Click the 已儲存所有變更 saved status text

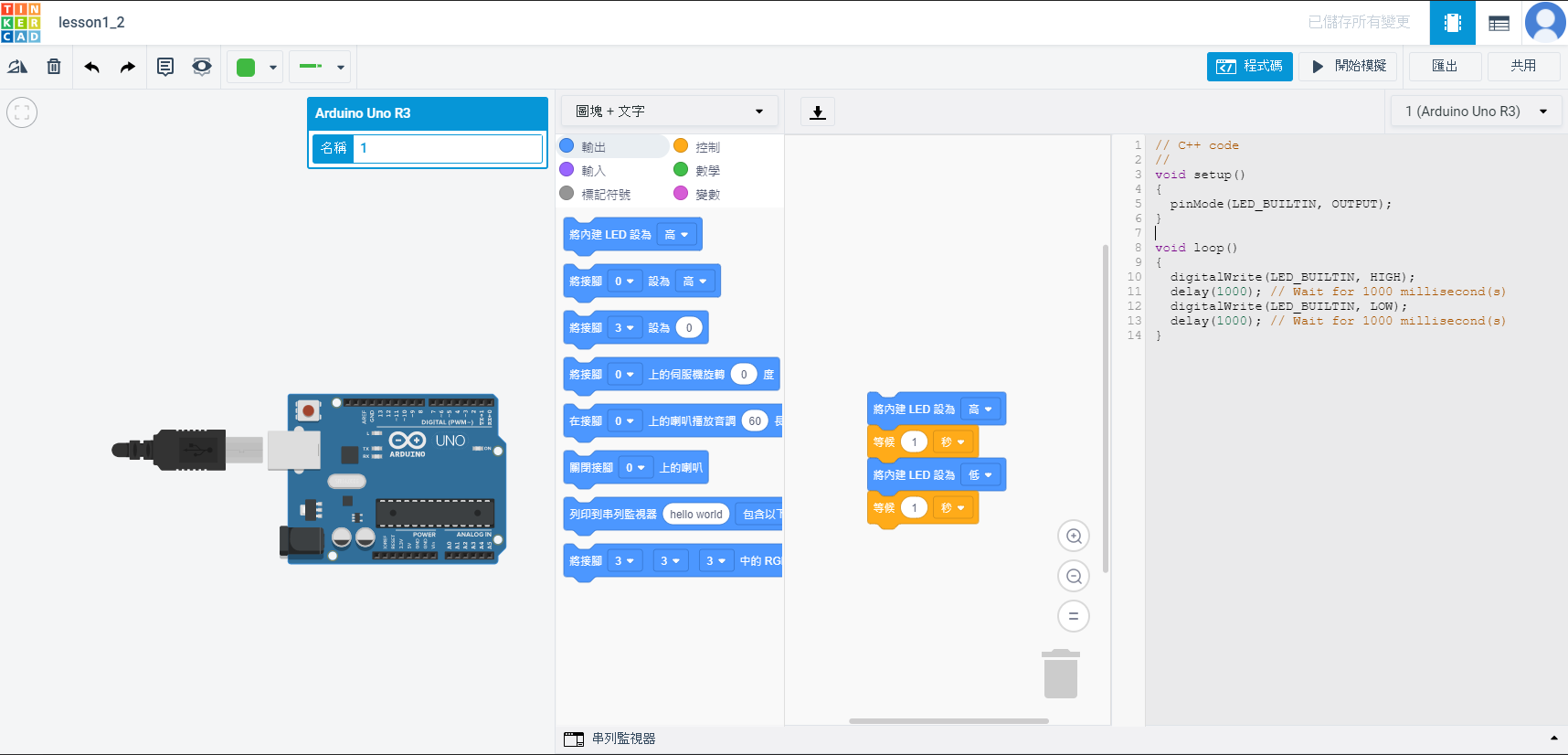(x=1359, y=22)
